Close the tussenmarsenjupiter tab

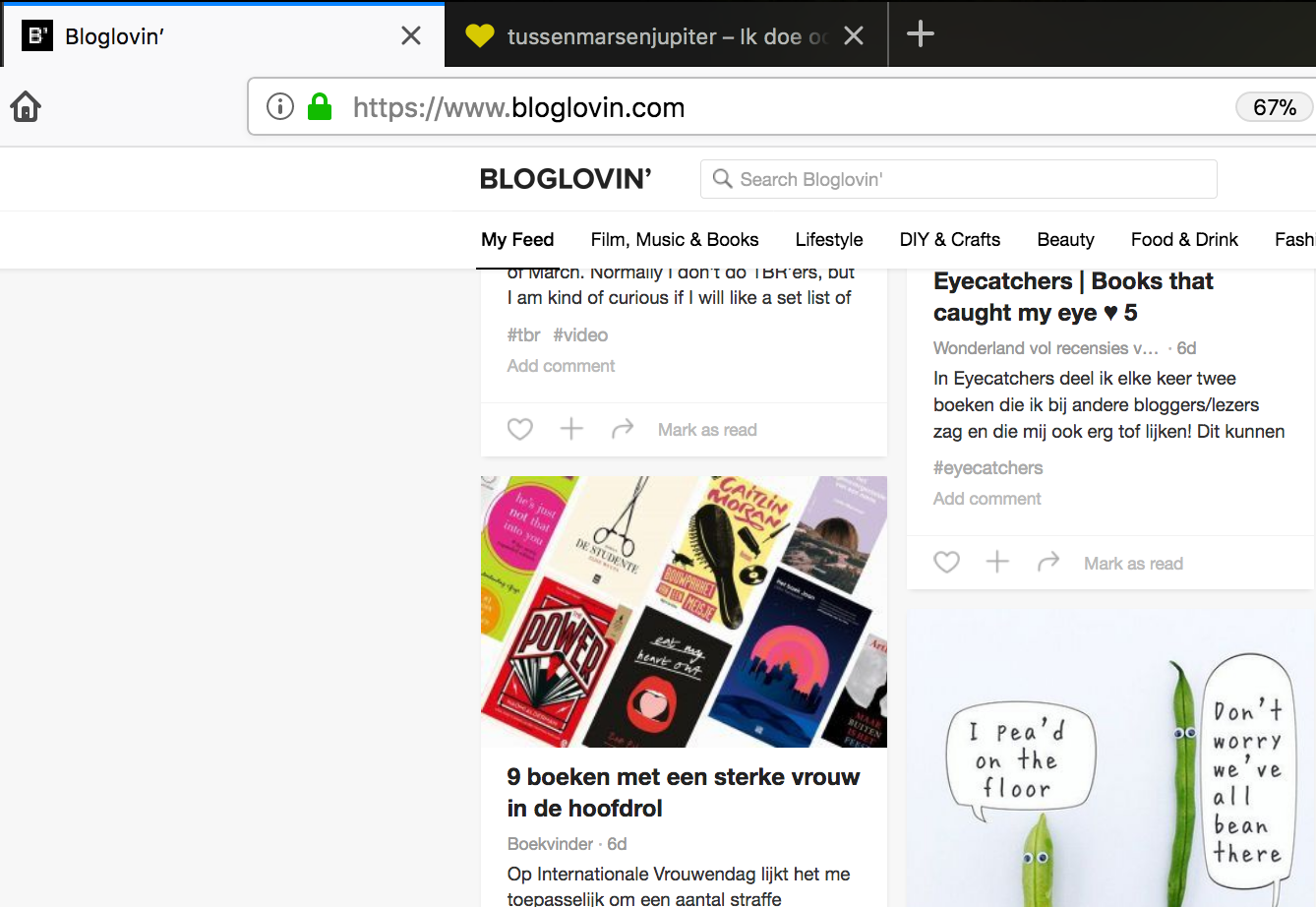click(854, 36)
